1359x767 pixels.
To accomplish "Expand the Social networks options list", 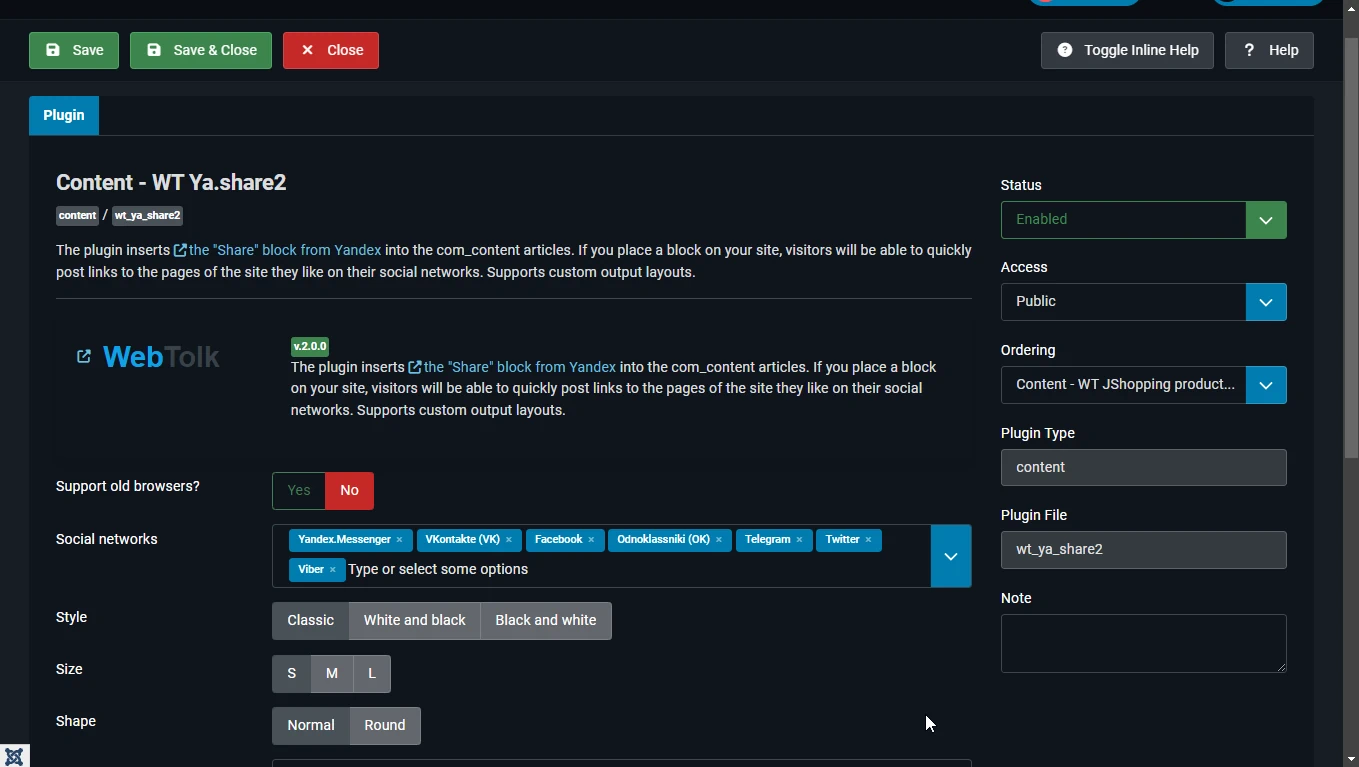I will [x=951, y=556].
